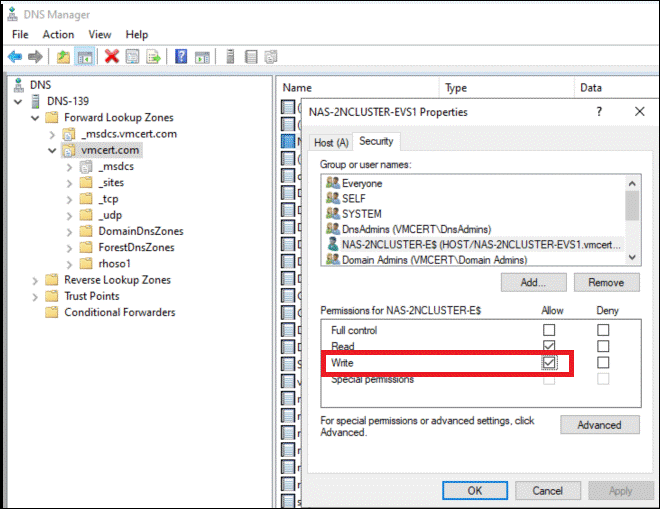Click the user list scroll down arrow

click(x=632, y=257)
